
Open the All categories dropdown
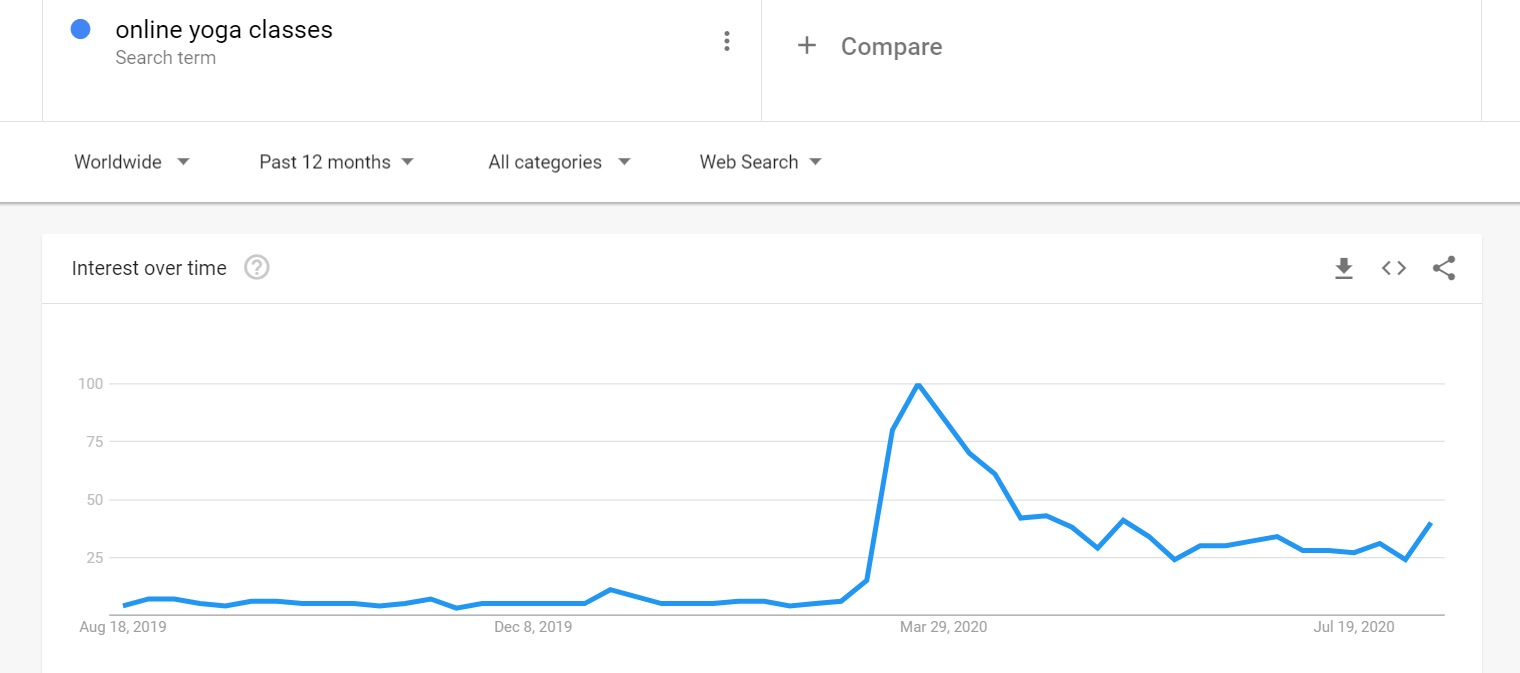point(560,162)
